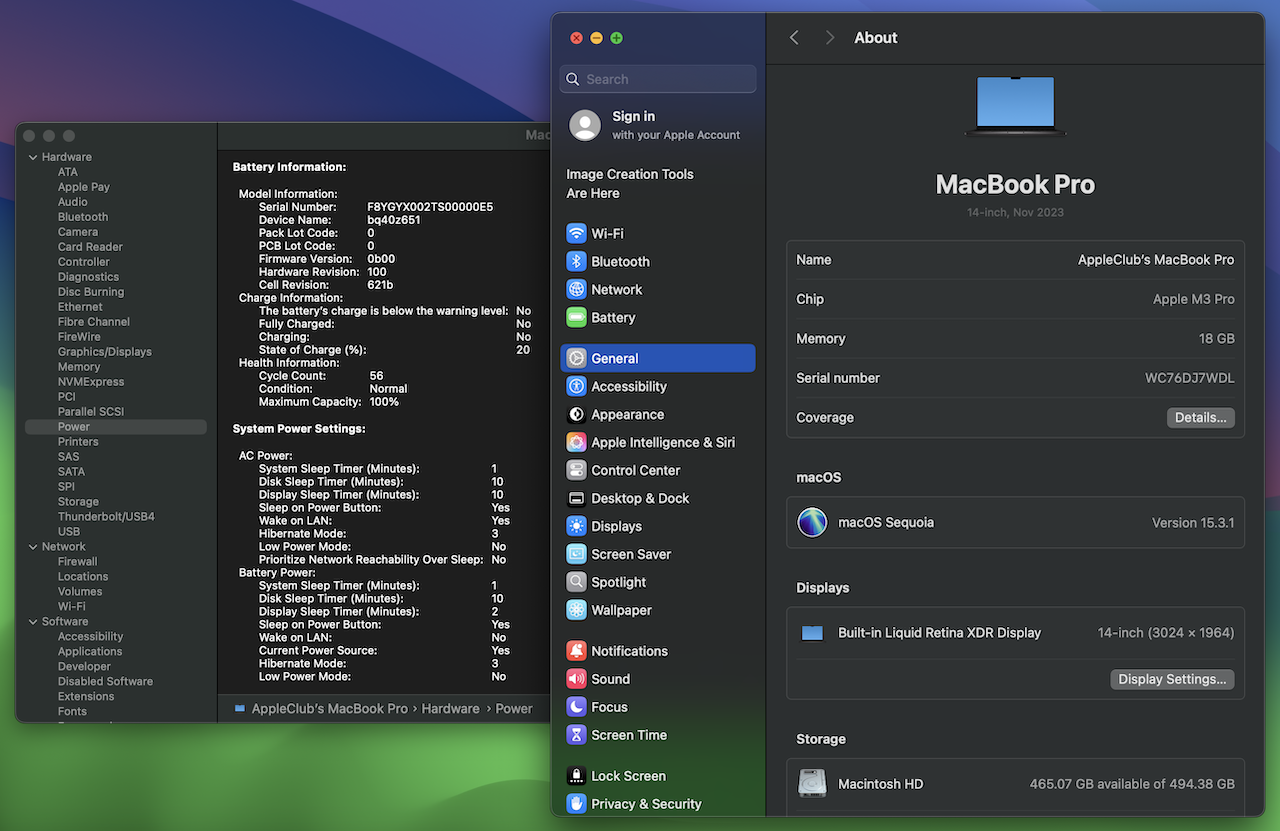Open Privacy & Security hand icon

576,804
